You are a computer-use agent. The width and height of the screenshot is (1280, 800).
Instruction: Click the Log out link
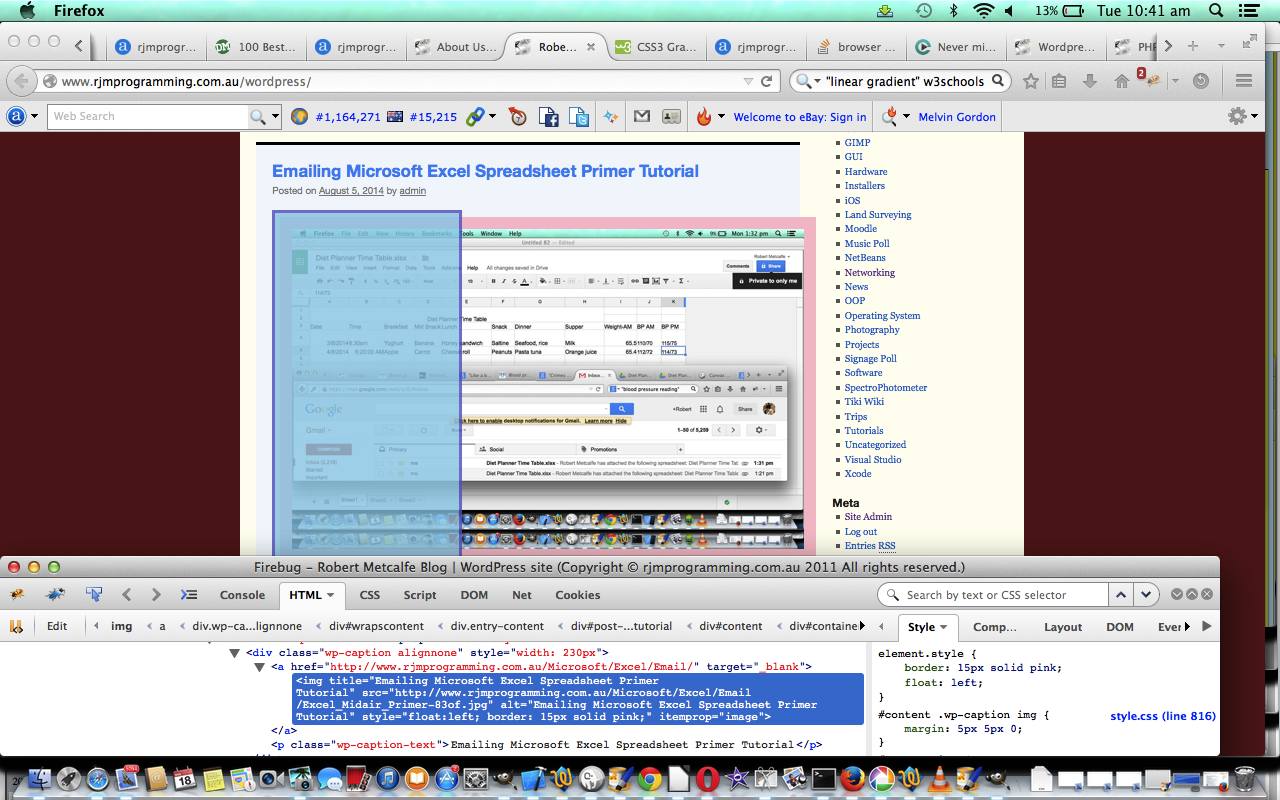861,531
